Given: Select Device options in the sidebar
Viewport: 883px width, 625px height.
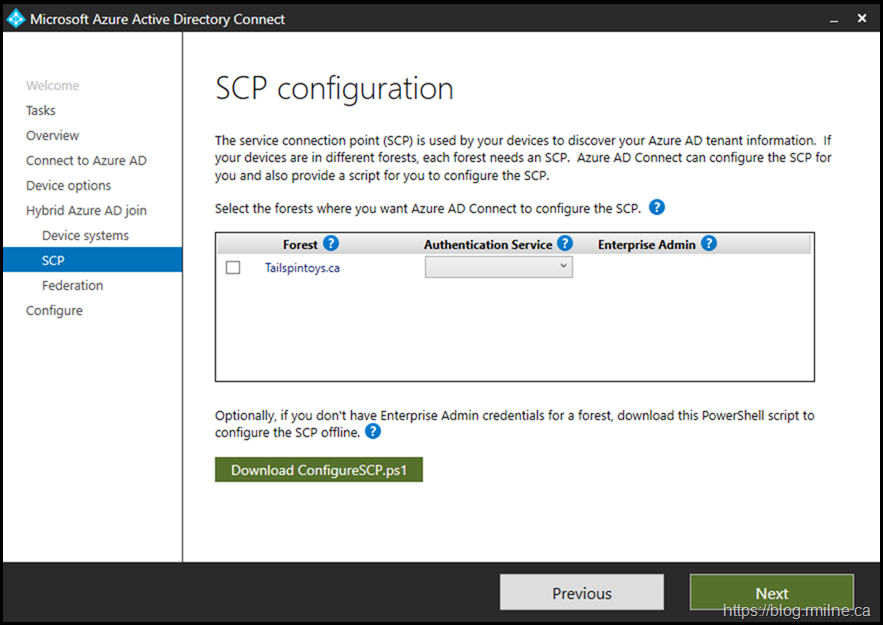Looking at the screenshot, I should [x=69, y=186].
